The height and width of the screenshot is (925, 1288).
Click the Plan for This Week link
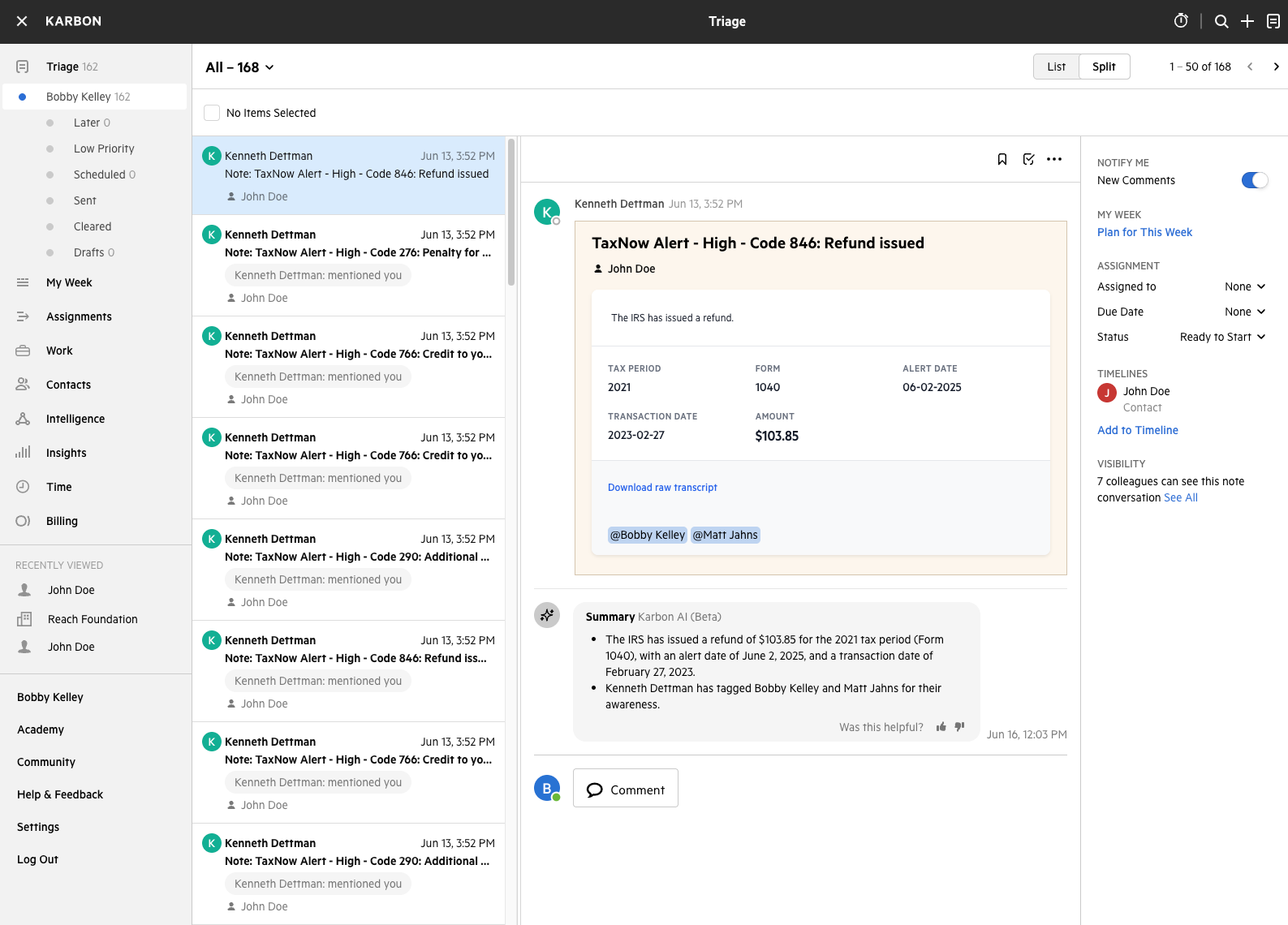tap(1144, 232)
